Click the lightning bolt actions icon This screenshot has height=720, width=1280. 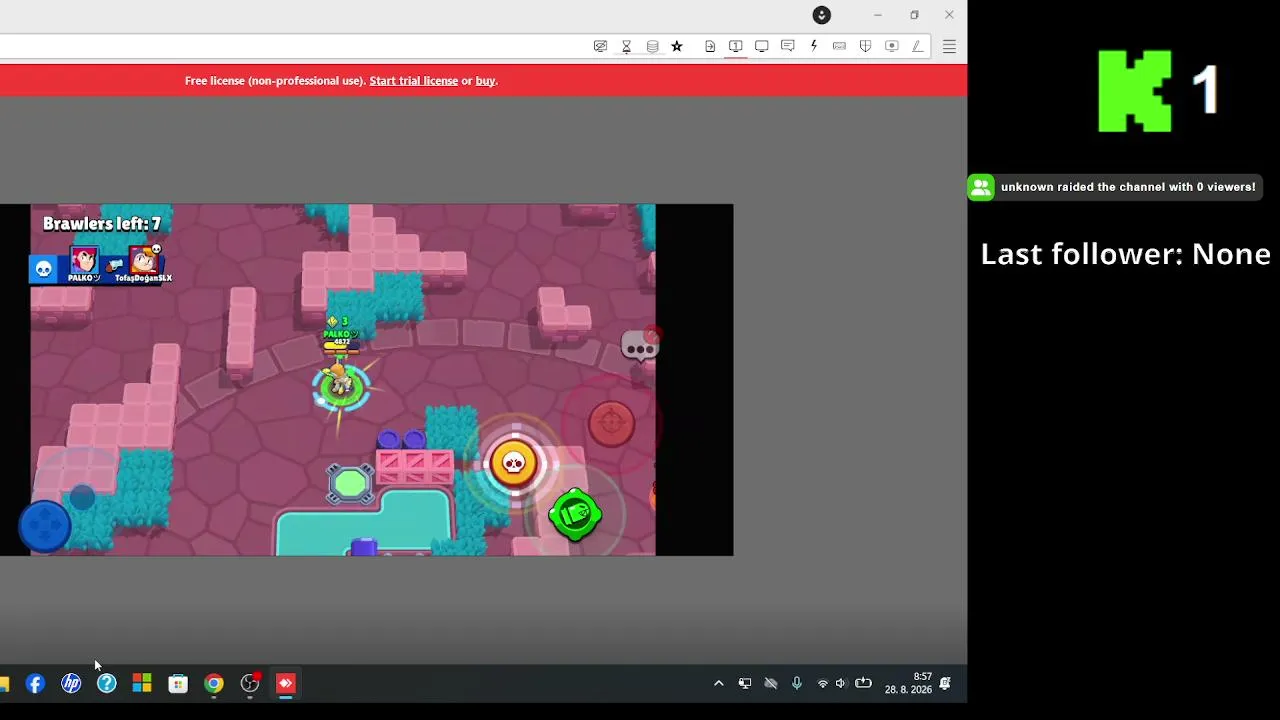tap(813, 46)
